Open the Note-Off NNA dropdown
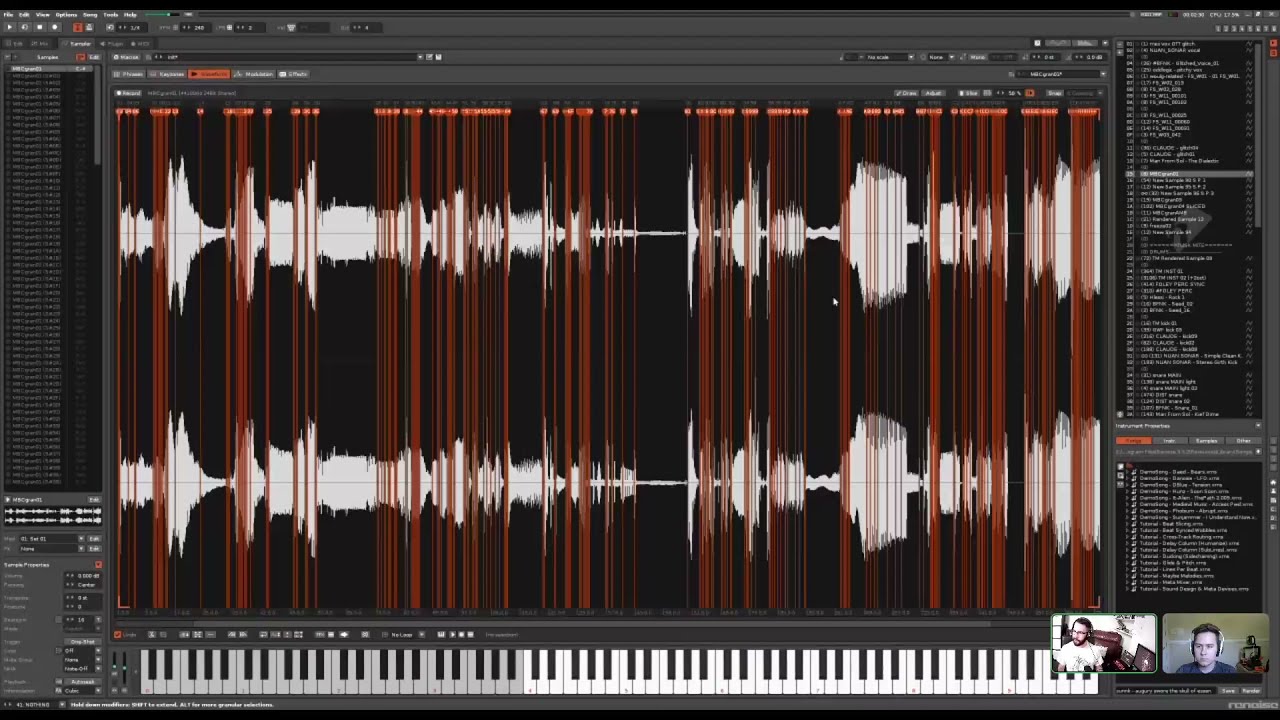This screenshot has width=1280, height=720. pyautogui.click(x=82, y=667)
